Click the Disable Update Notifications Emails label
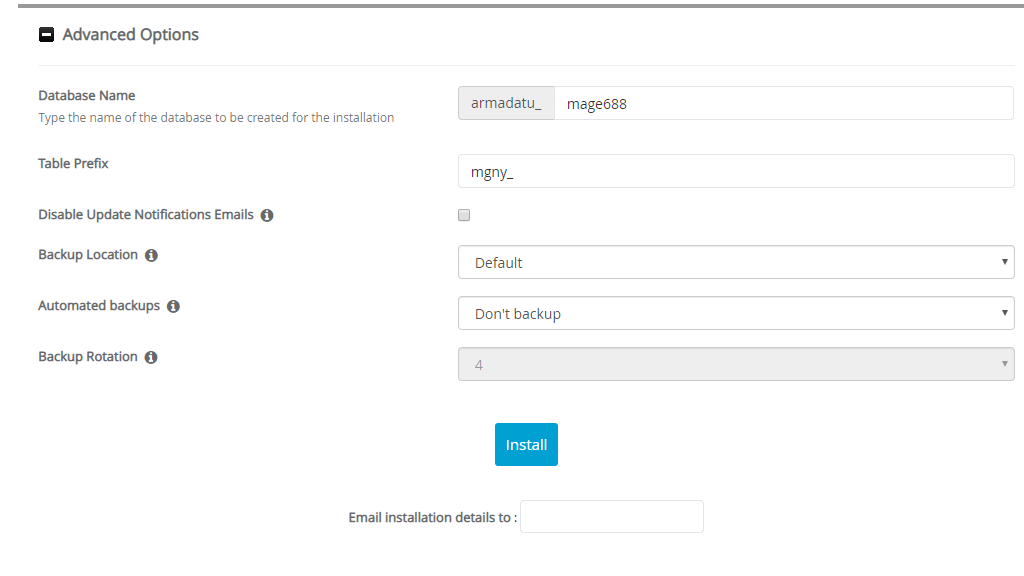 click(146, 215)
